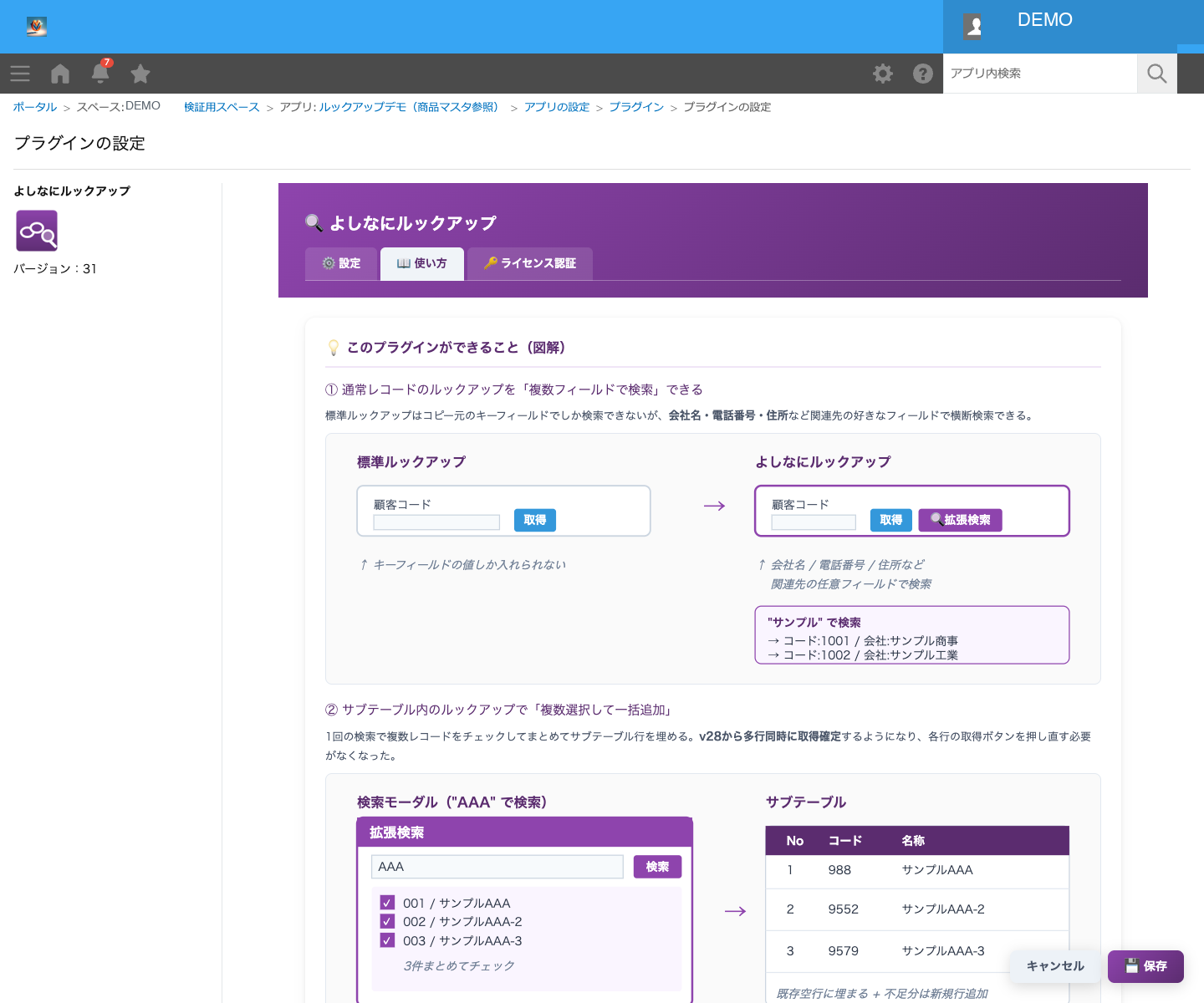Toggle checkbox 002 / サンプルAAA-2
1204x1003 pixels.
(x=387, y=921)
